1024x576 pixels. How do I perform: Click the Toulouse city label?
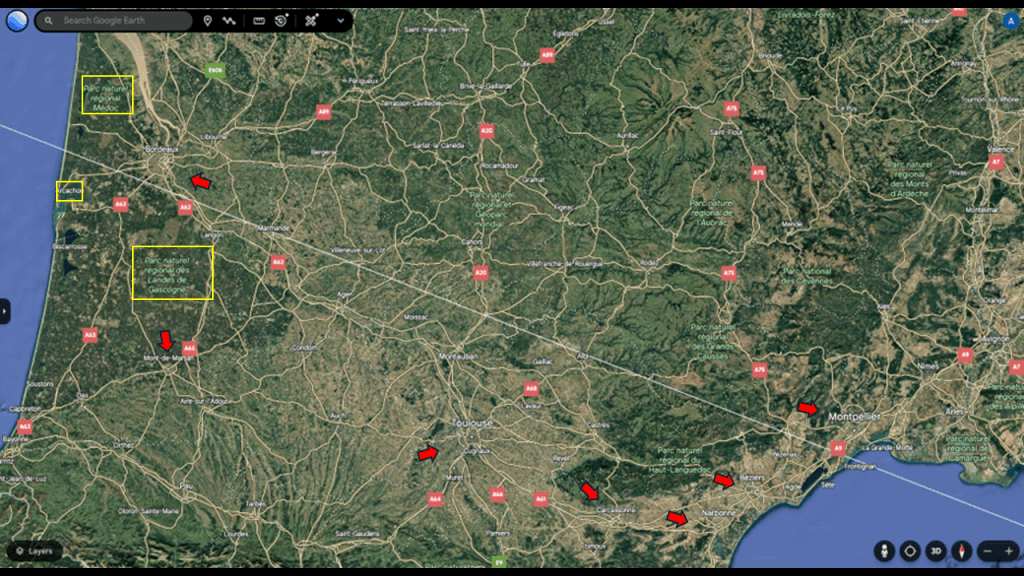[x=471, y=423]
